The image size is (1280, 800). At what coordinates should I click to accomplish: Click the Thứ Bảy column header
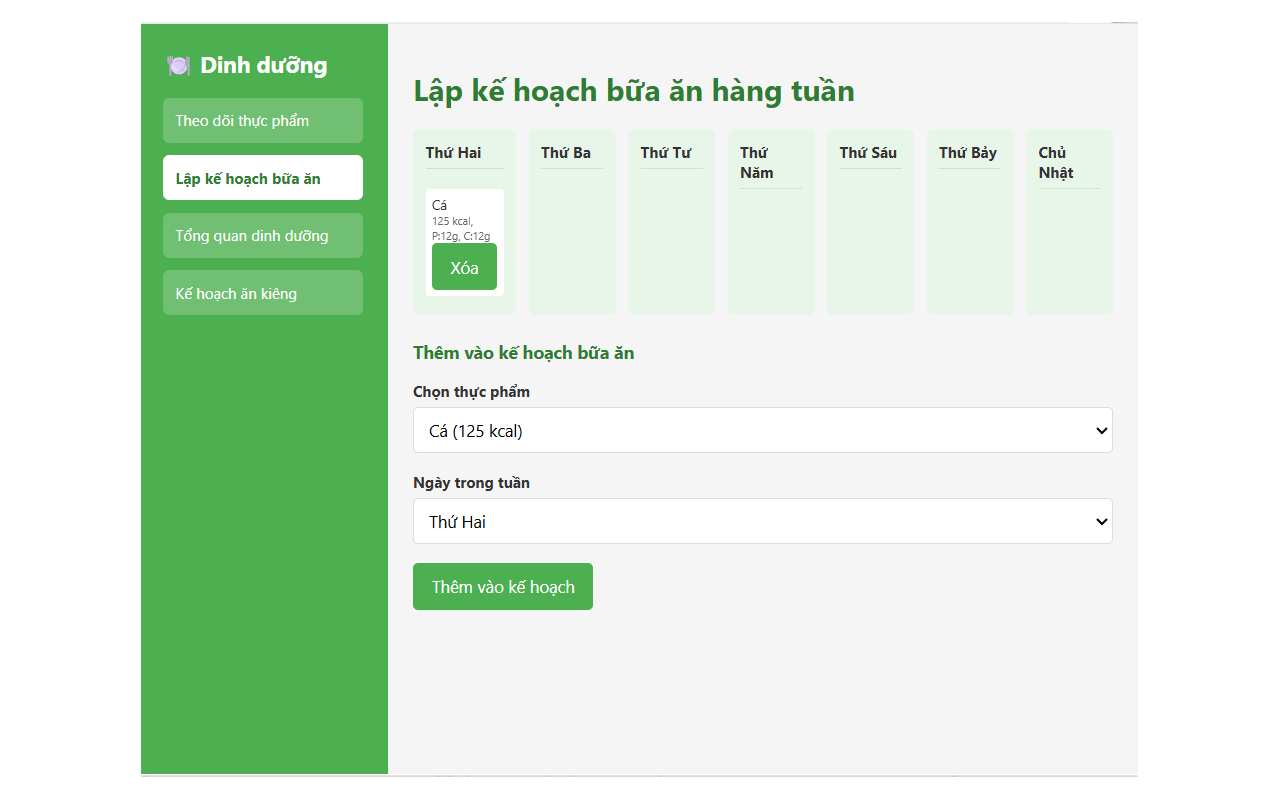(968, 153)
